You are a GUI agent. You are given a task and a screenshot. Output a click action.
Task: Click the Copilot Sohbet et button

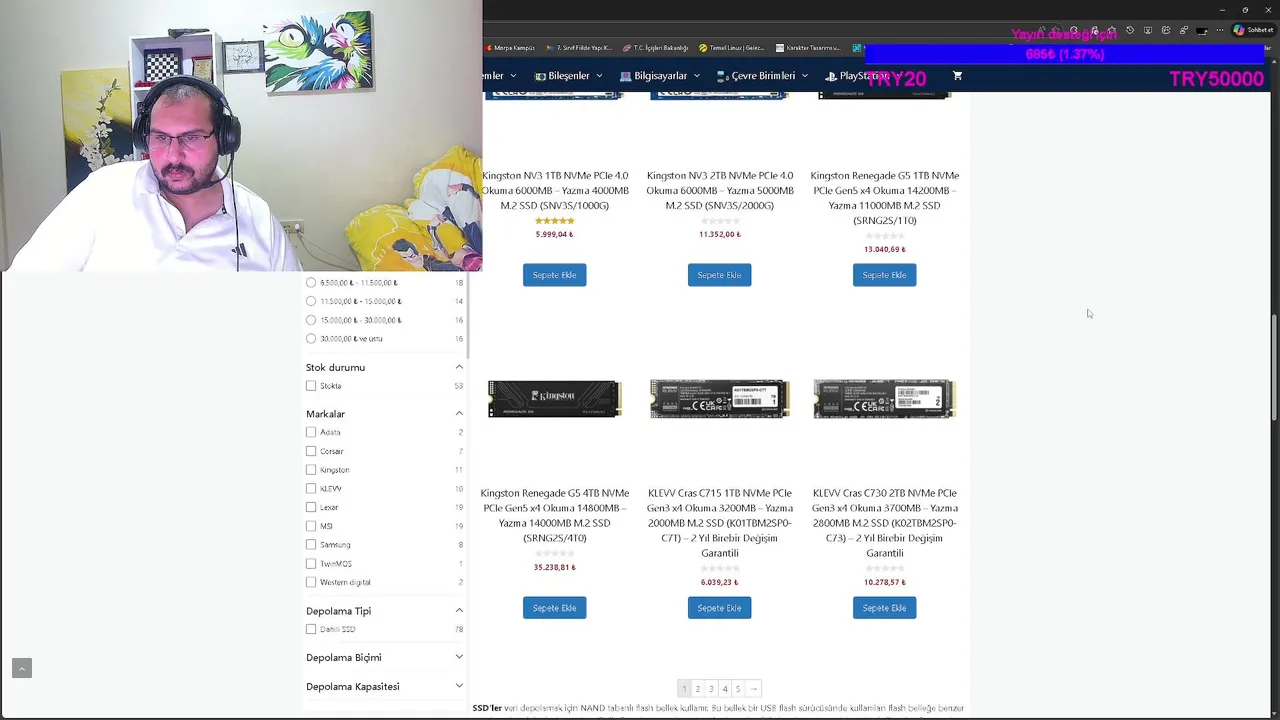[x=1251, y=30]
